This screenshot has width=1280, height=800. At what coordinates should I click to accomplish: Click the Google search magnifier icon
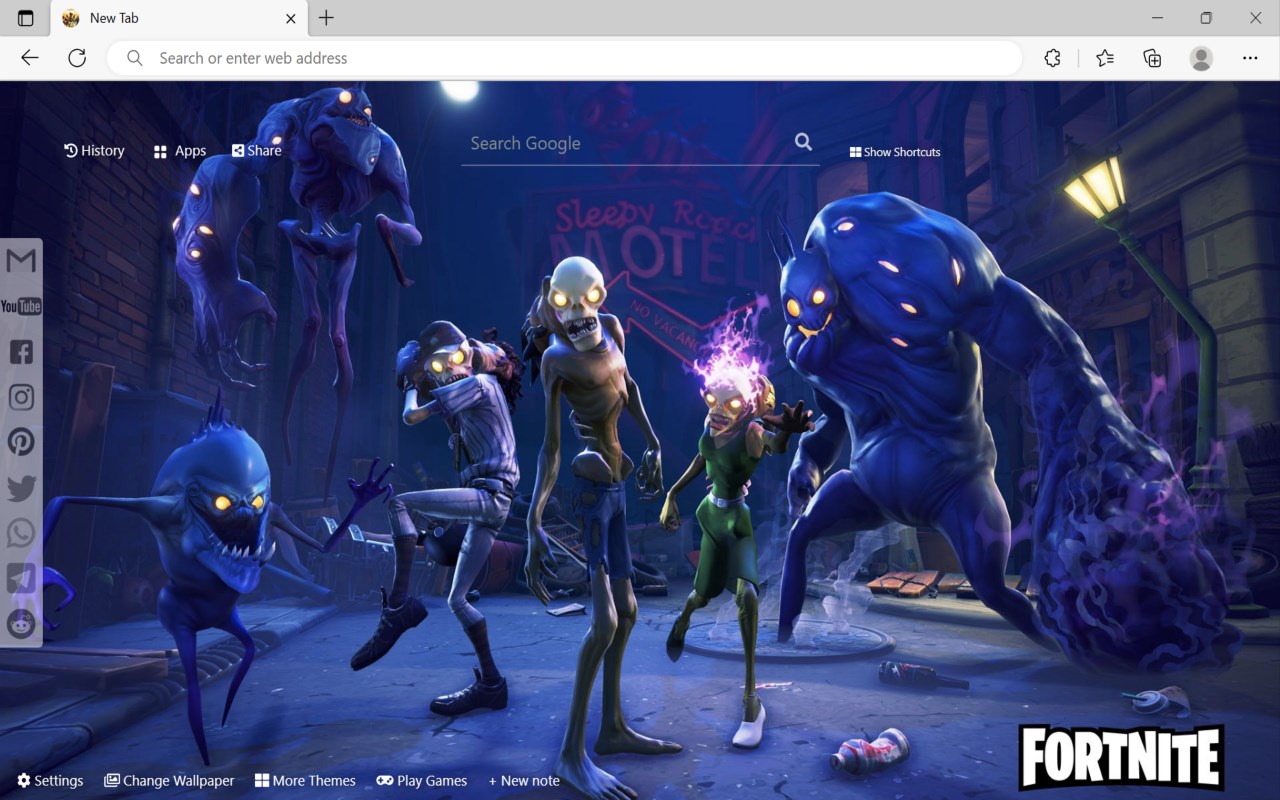click(x=803, y=142)
